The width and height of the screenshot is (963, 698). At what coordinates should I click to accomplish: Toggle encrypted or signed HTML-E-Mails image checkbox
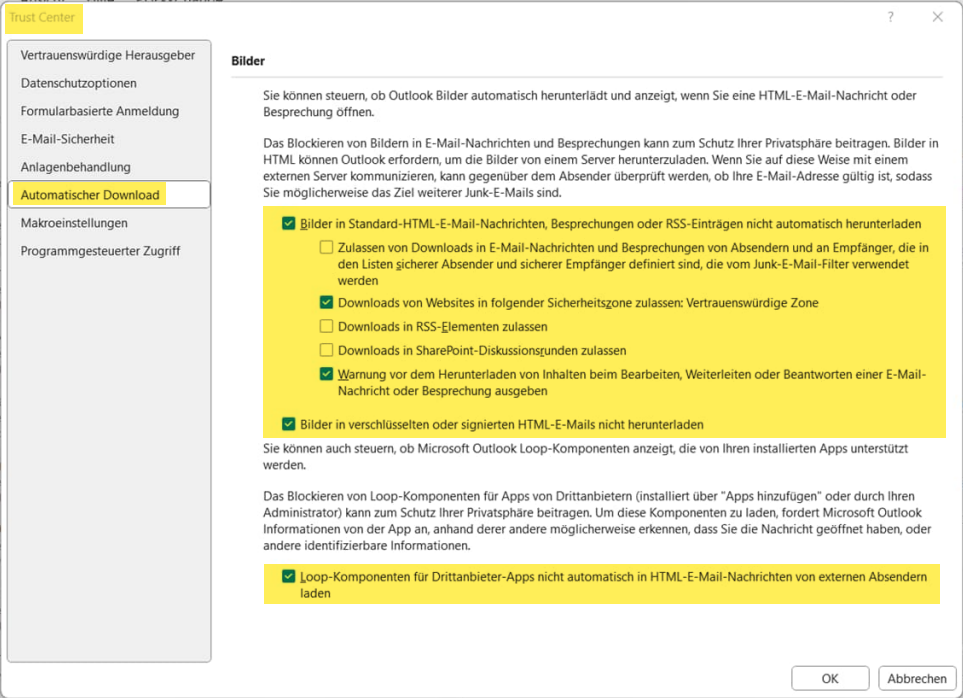tap(289, 424)
